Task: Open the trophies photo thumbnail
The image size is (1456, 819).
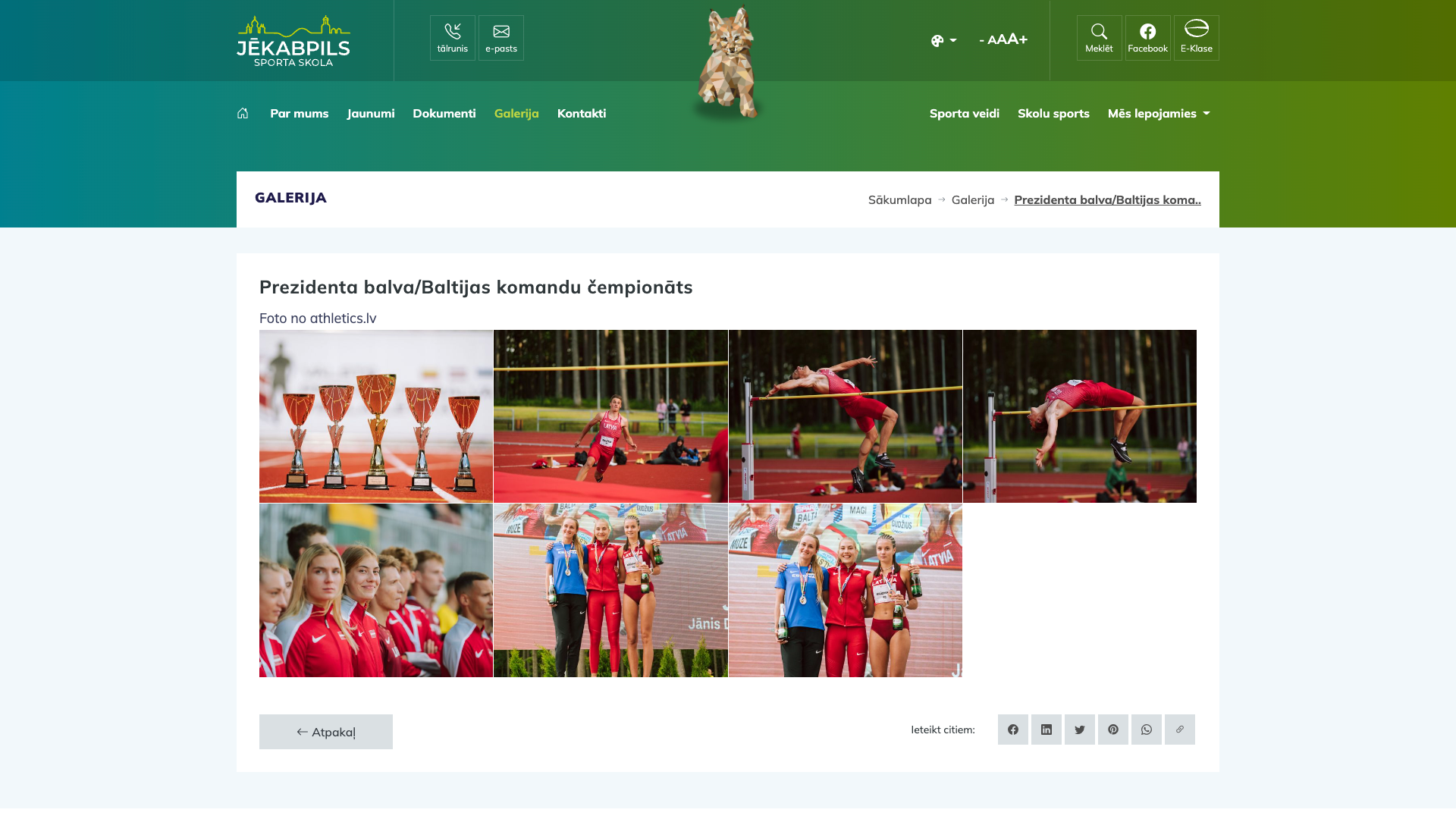Action: [x=376, y=416]
